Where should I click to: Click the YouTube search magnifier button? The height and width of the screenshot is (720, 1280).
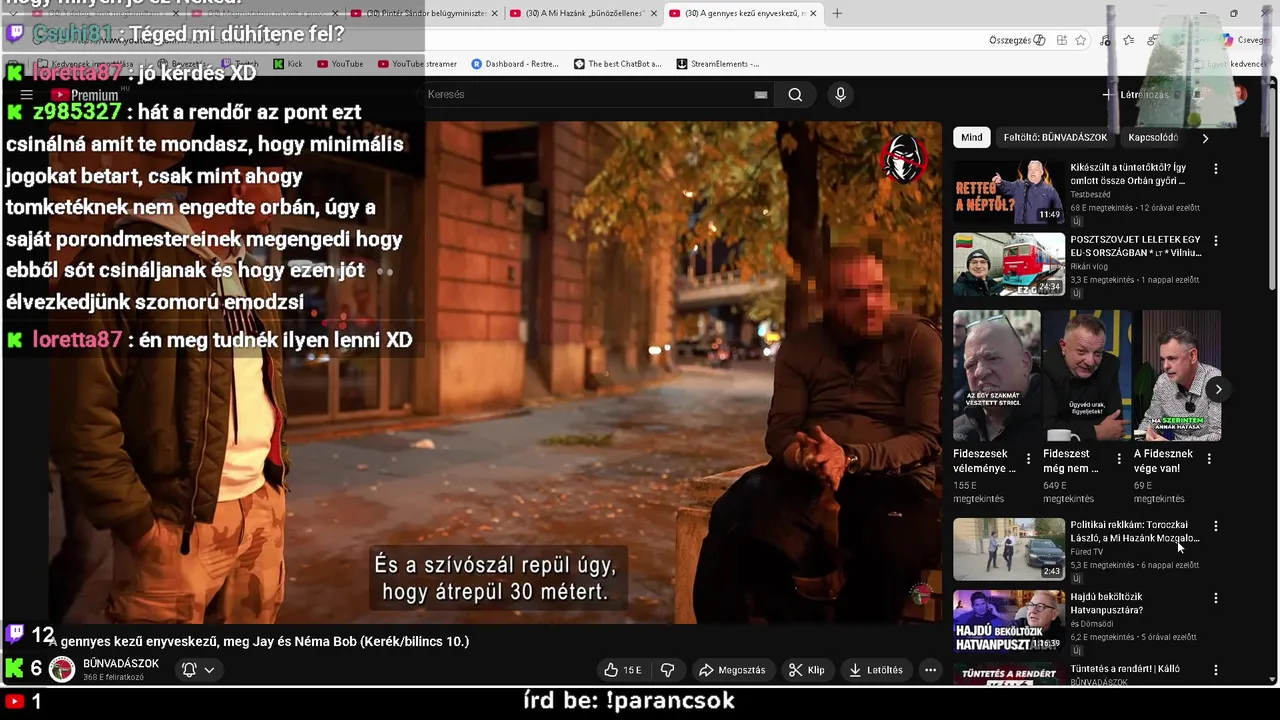click(795, 94)
